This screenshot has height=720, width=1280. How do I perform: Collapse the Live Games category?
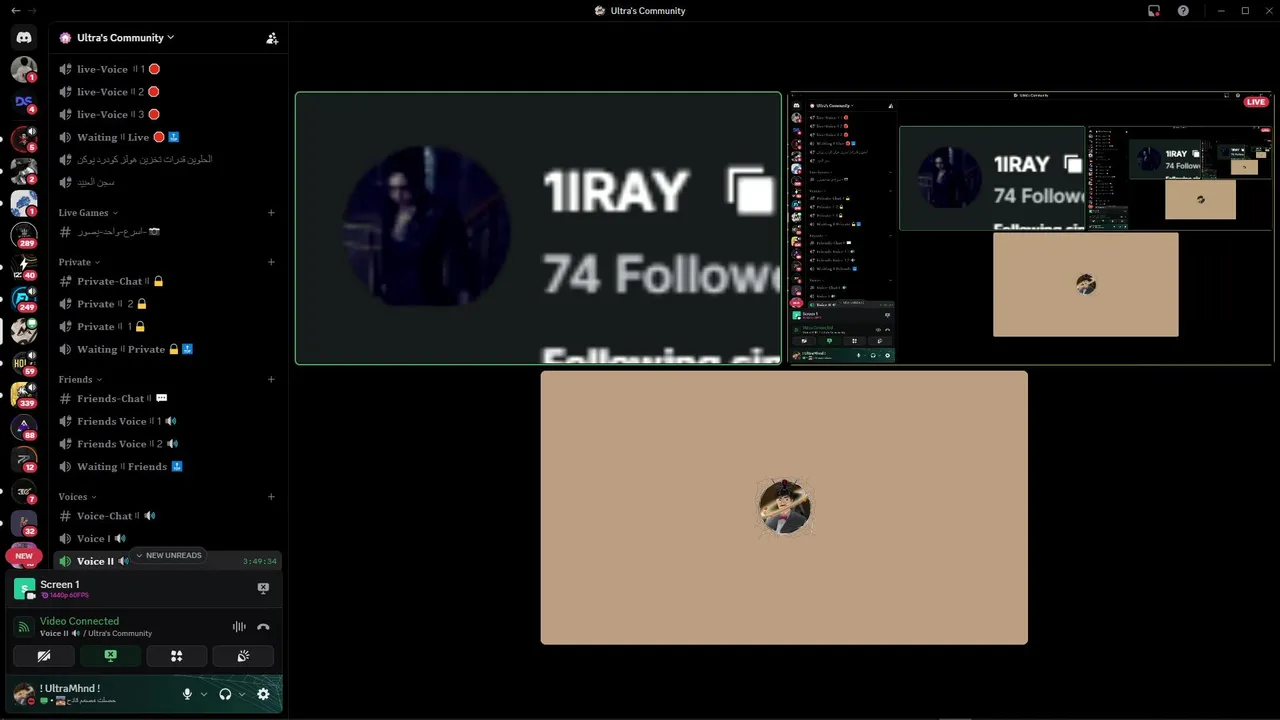[x=88, y=213]
